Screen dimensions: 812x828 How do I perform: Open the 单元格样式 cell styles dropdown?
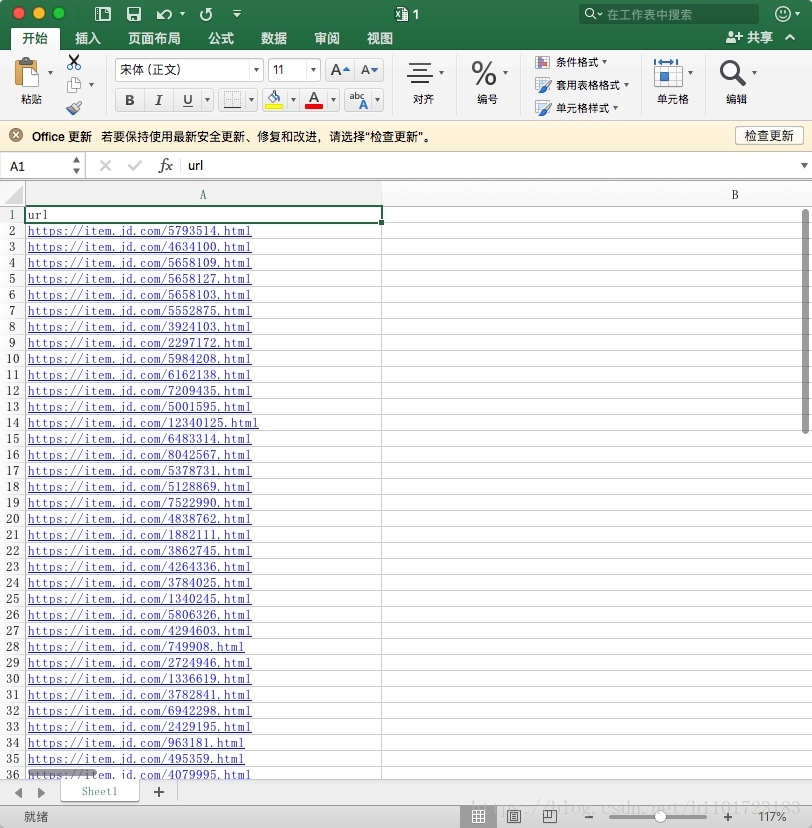pos(577,108)
